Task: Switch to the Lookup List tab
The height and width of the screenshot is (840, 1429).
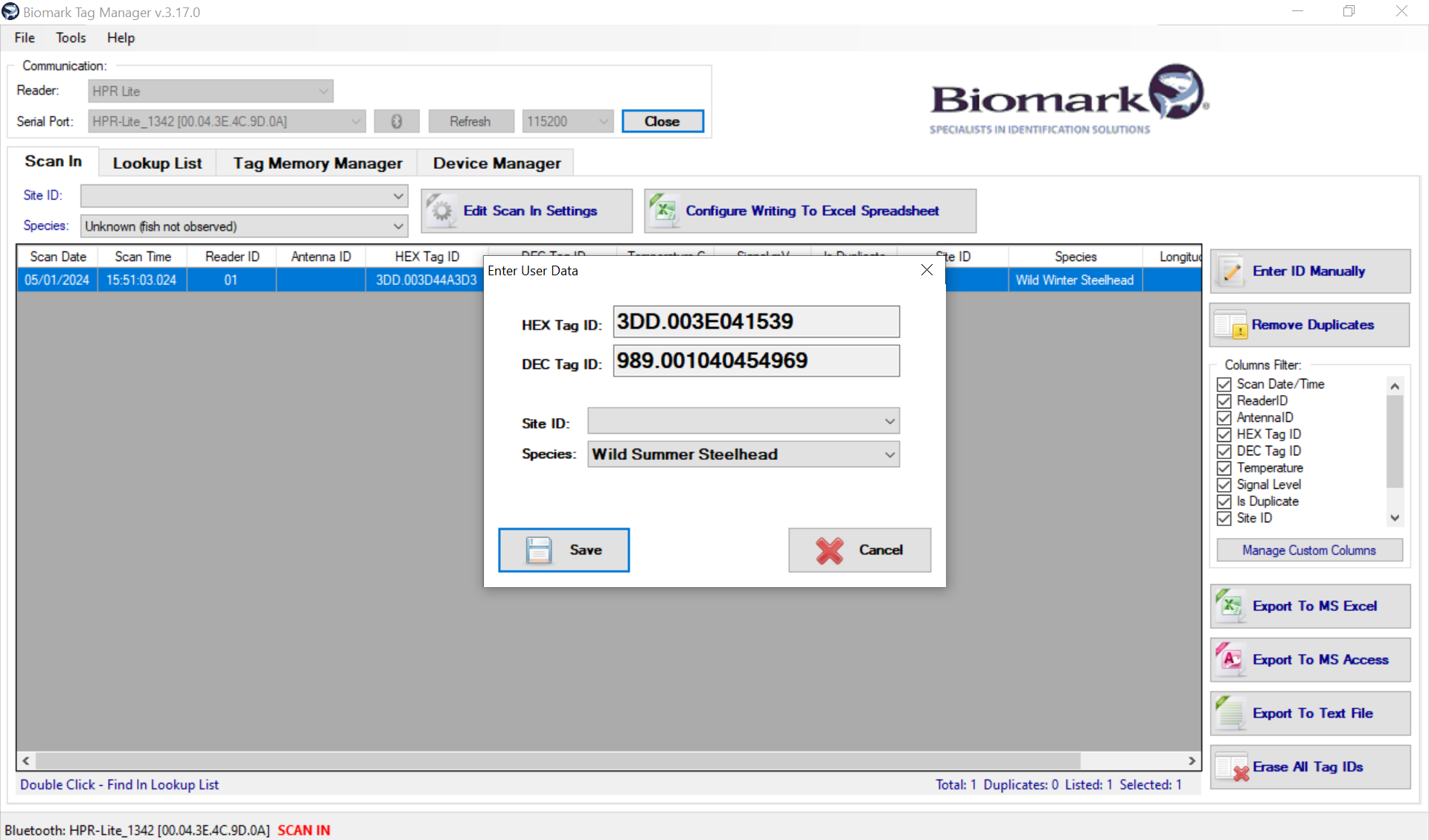Action: click(x=157, y=163)
